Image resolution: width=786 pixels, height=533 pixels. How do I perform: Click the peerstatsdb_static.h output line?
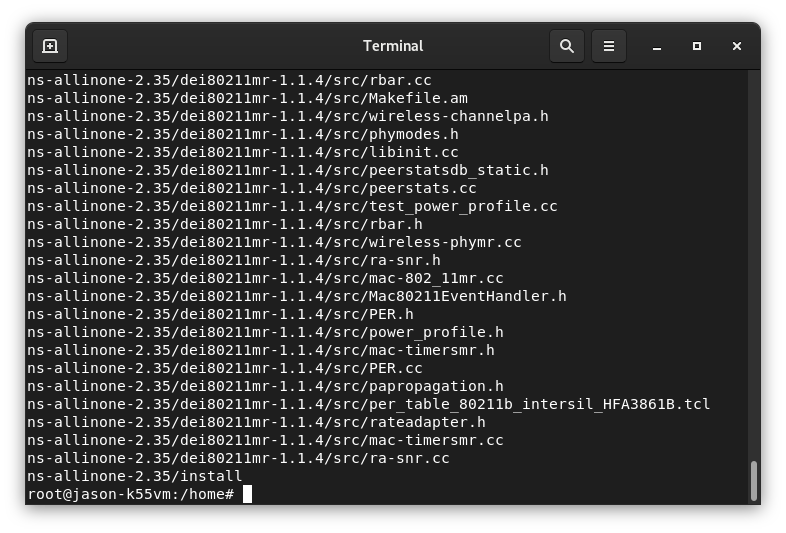[288, 170]
